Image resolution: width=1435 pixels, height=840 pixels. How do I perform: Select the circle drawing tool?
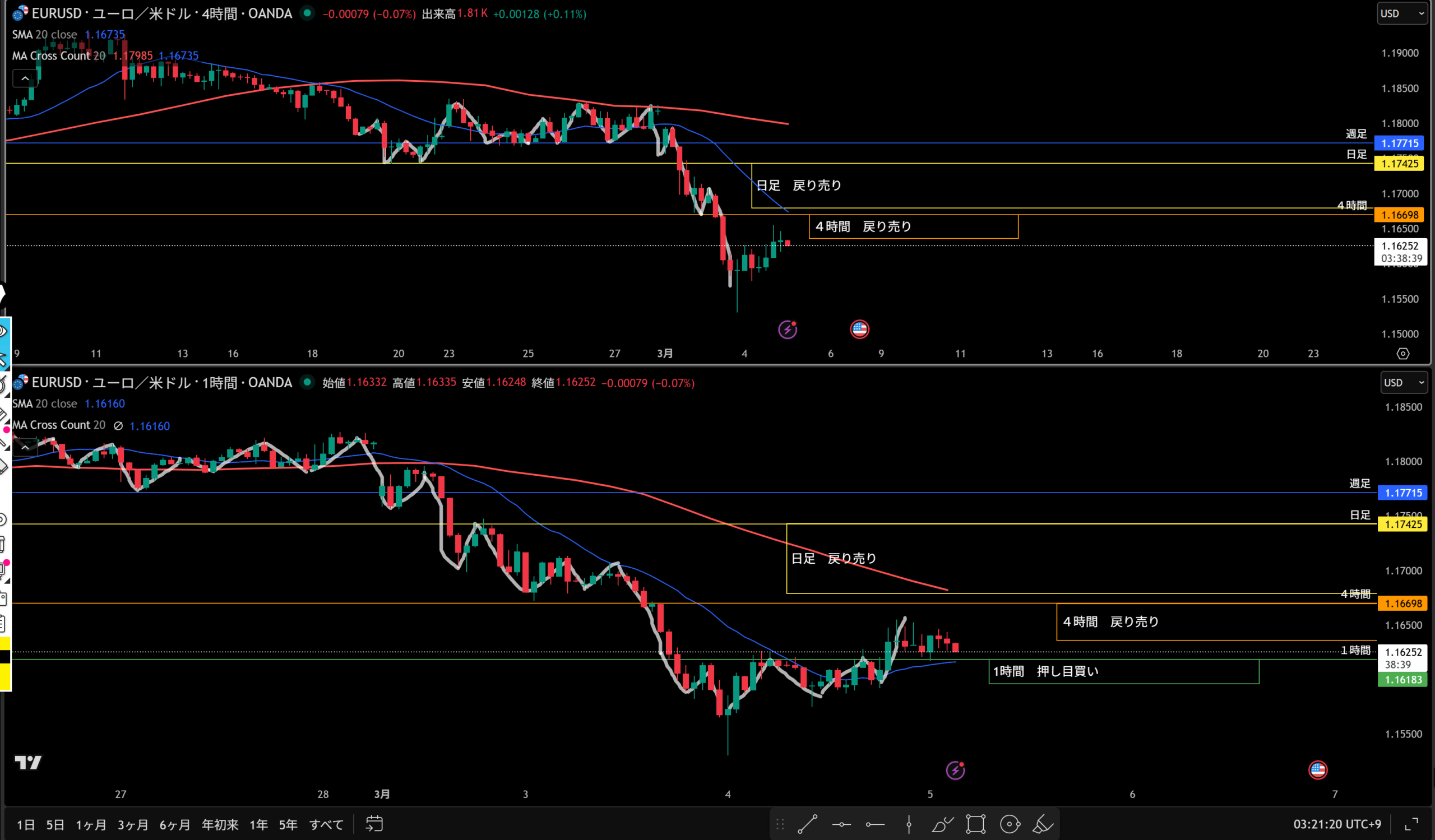1010,824
